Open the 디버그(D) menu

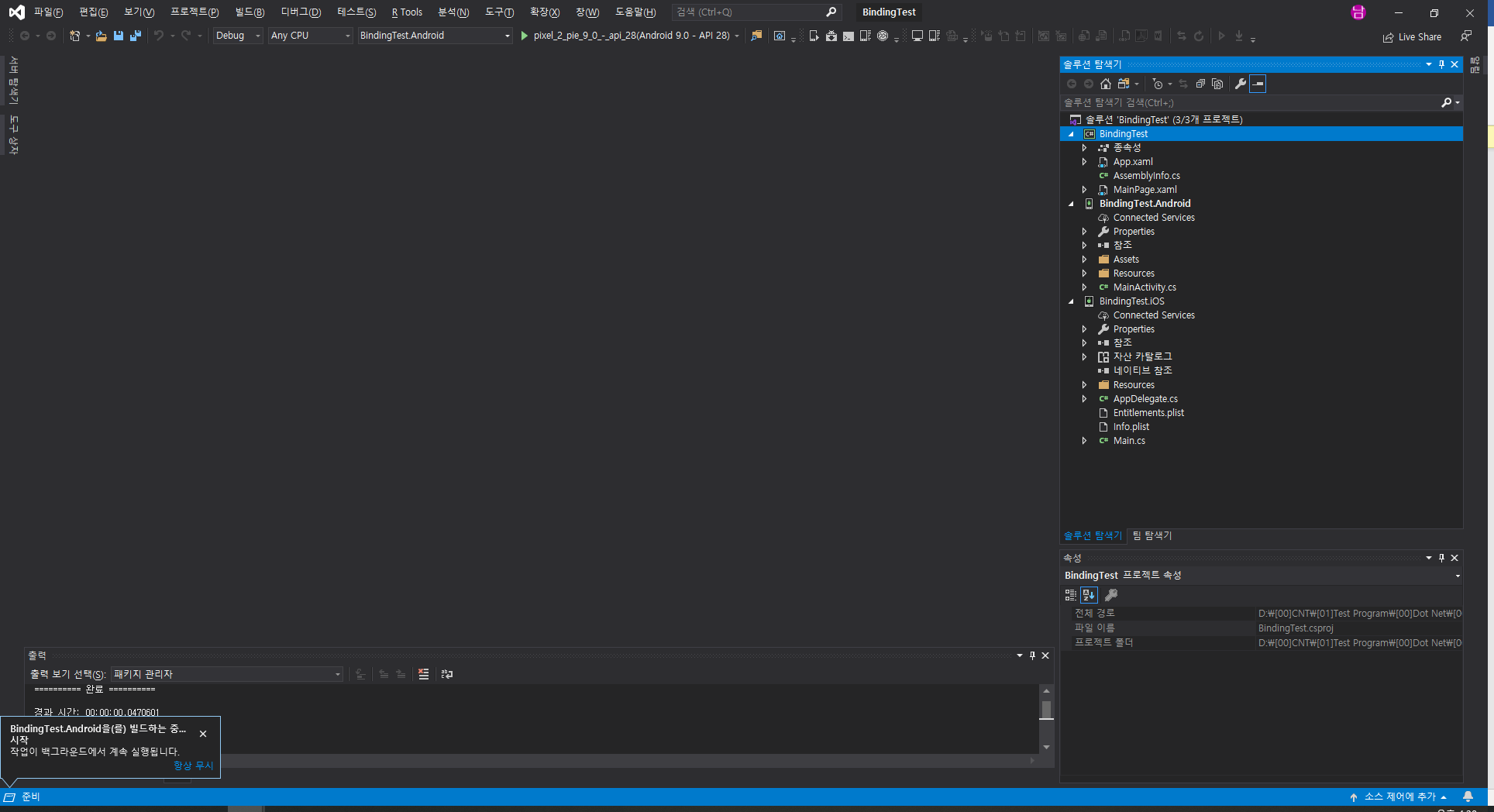(x=301, y=12)
